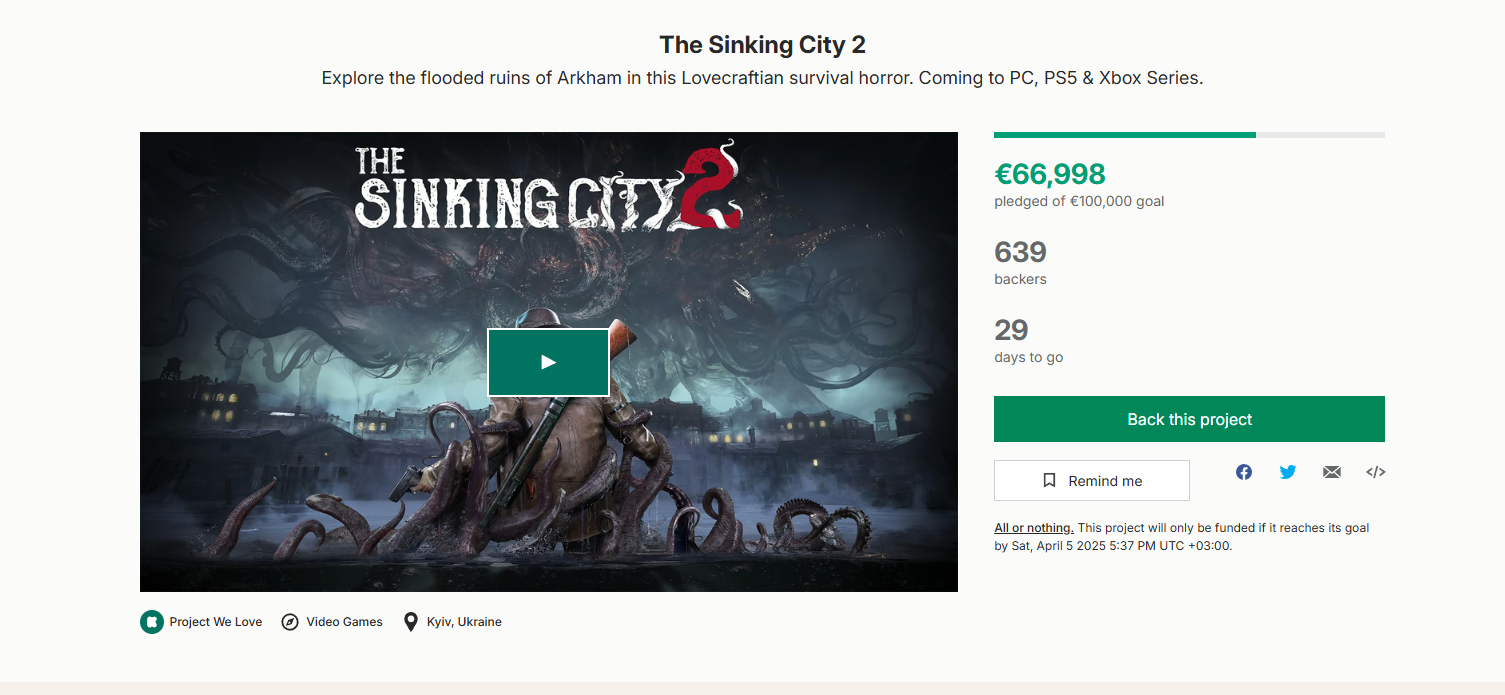Image resolution: width=1505 pixels, height=695 pixels.
Task: Click the Project We Love badge icon
Action: [151, 622]
